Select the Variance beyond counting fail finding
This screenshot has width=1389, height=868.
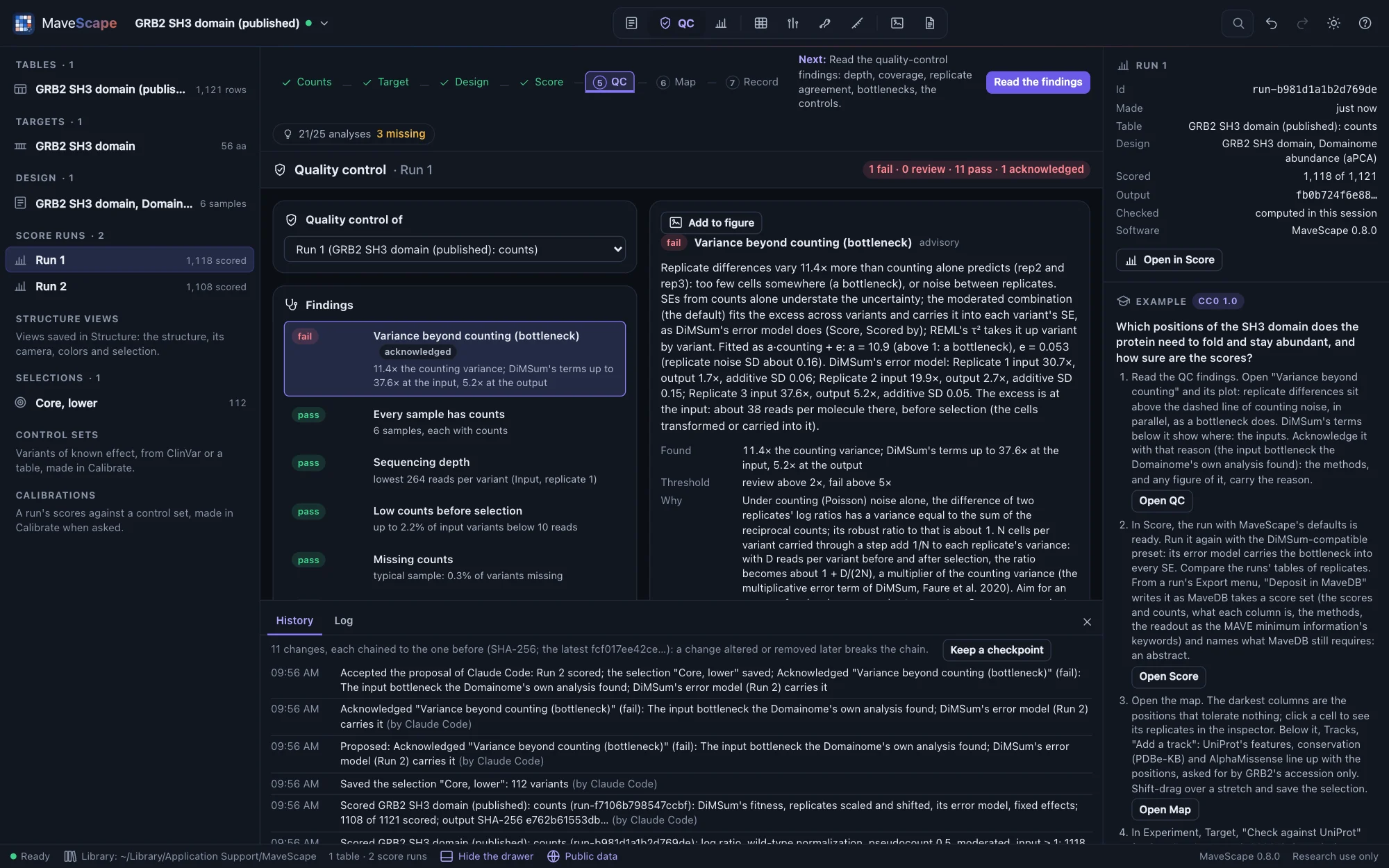455,358
